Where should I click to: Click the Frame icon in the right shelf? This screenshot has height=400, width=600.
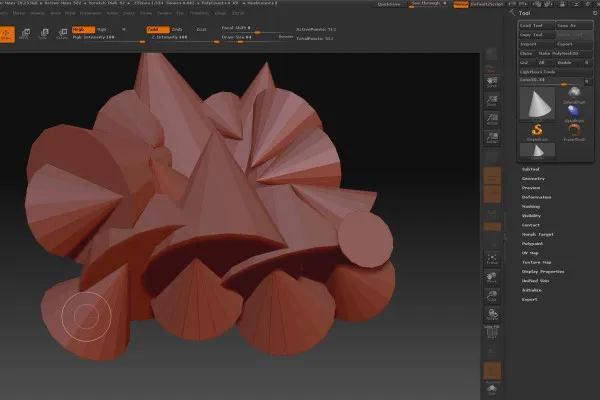(x=492, y=259)
